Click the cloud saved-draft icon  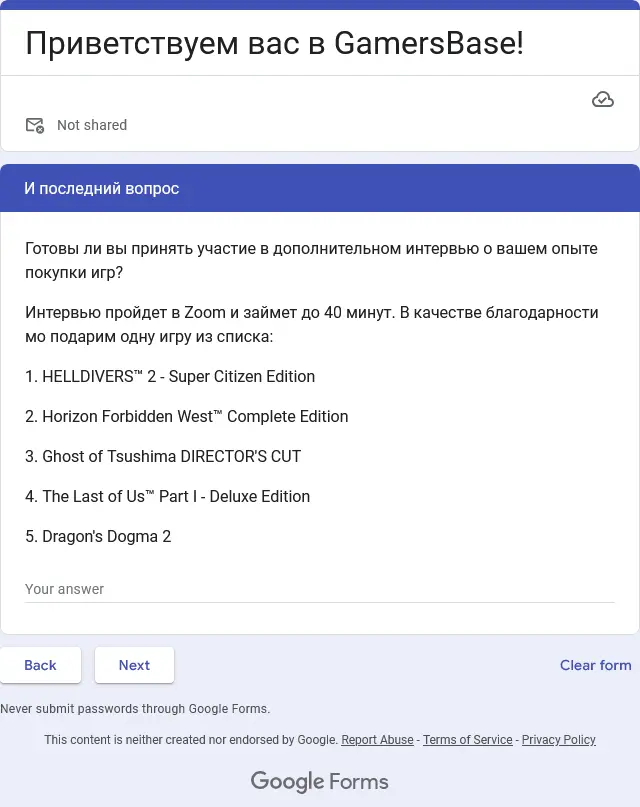pyautogui.click(x=602, y=99)
